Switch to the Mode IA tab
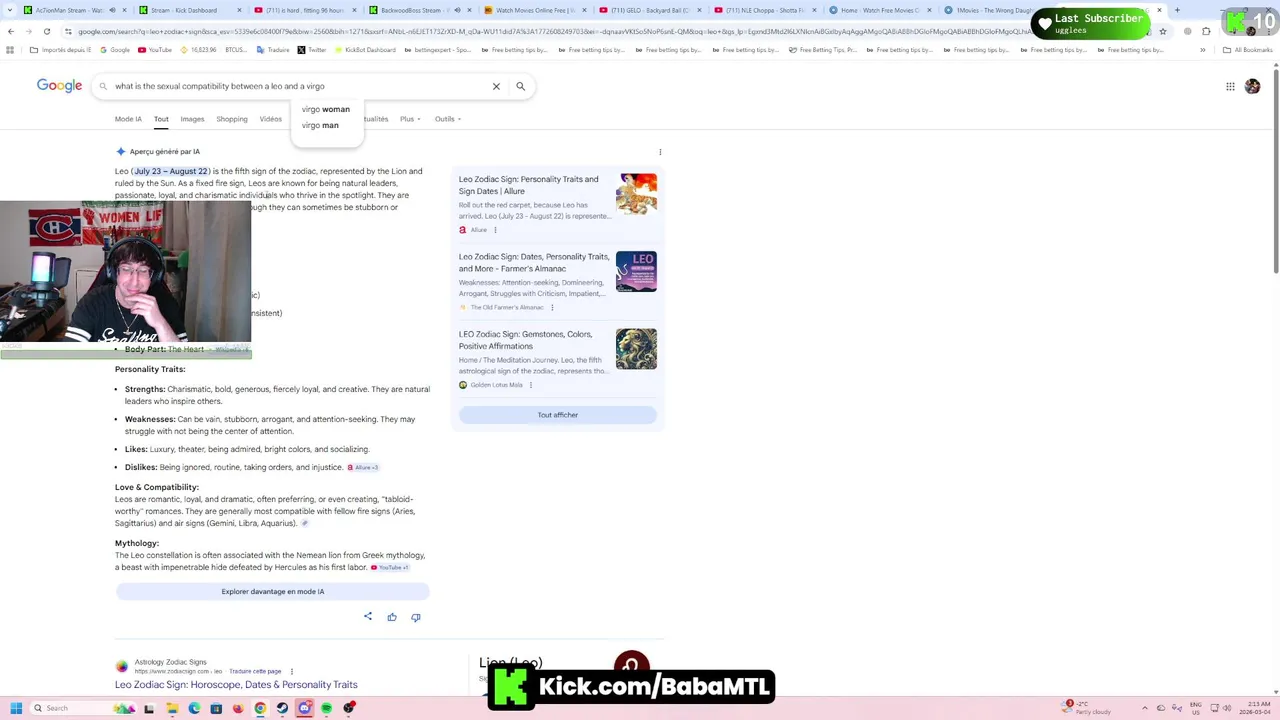Viewport: 1280px width, 720px height. 128,119
